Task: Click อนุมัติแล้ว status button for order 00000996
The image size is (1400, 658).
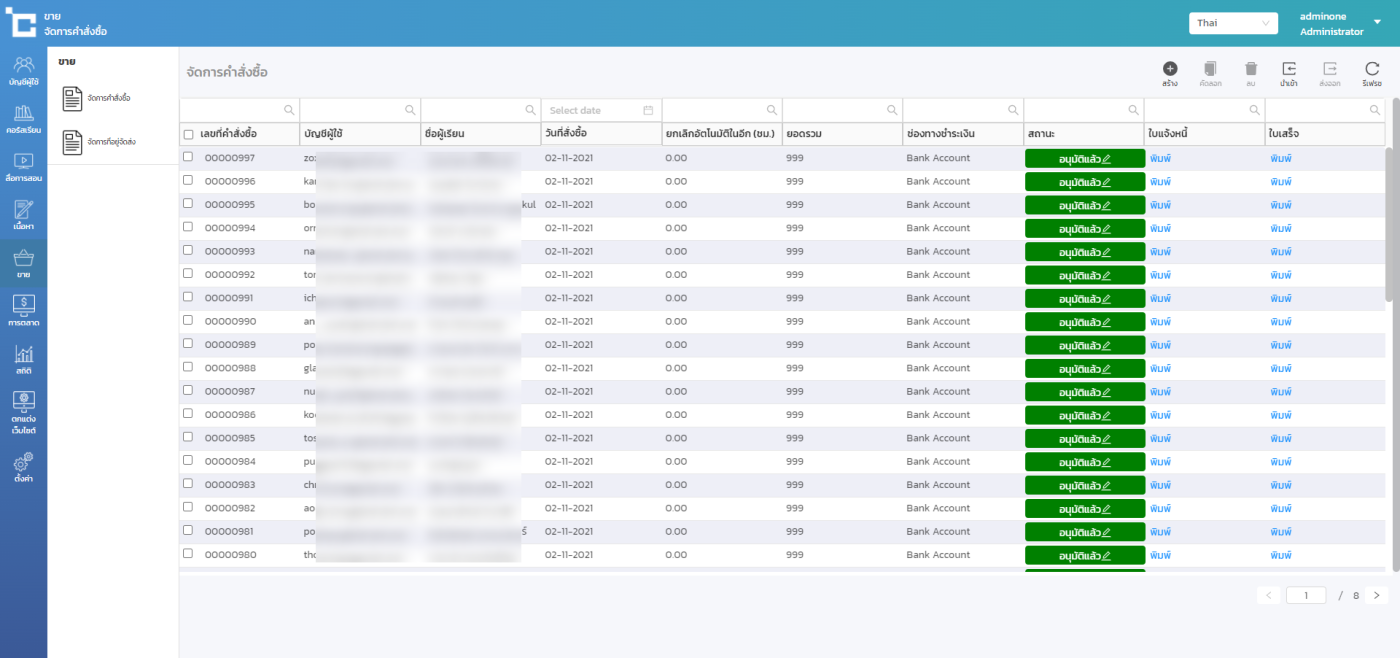Action: click(1084, 182)
